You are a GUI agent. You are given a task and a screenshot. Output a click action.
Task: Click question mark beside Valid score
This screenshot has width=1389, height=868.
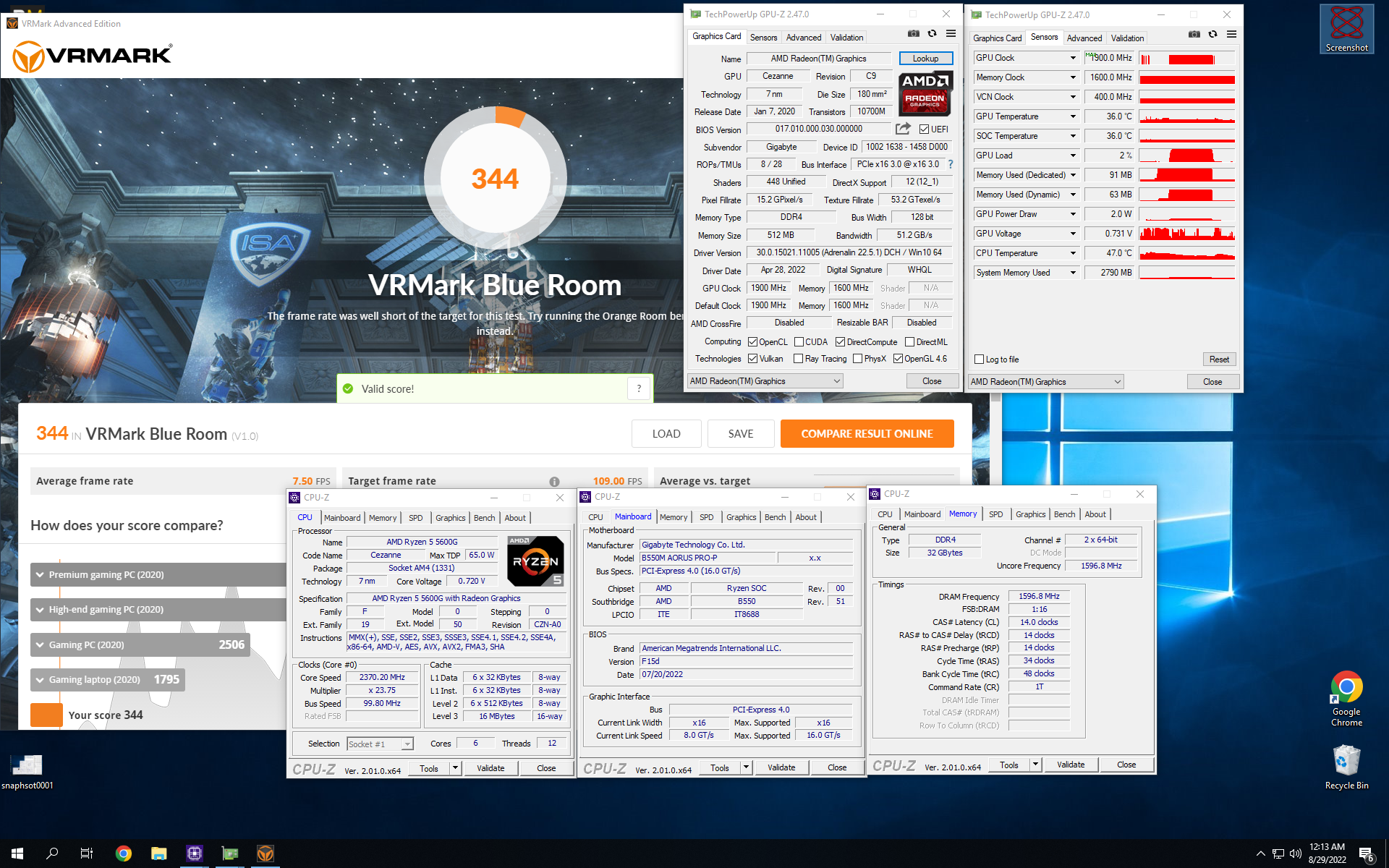(x=639, y=389)
